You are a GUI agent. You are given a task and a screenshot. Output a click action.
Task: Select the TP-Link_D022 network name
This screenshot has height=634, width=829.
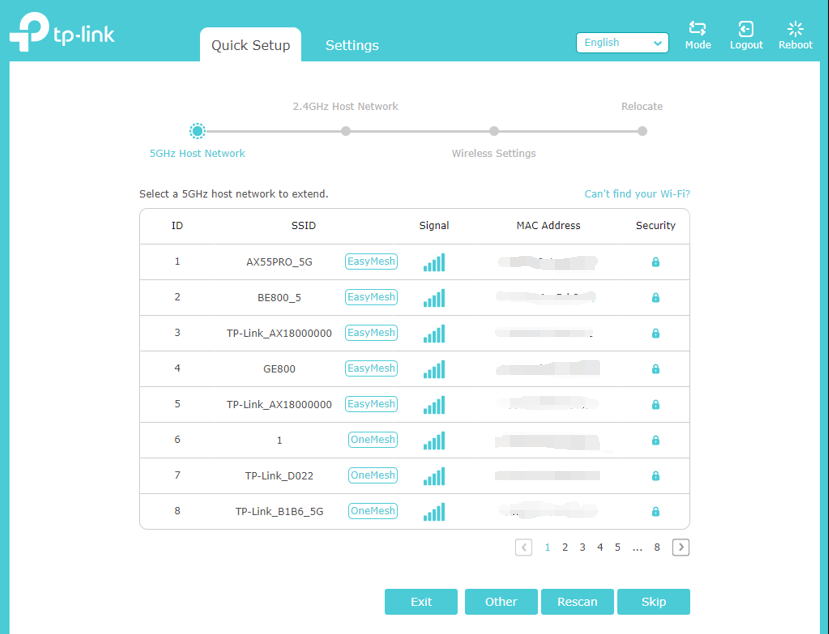(279, 476)
